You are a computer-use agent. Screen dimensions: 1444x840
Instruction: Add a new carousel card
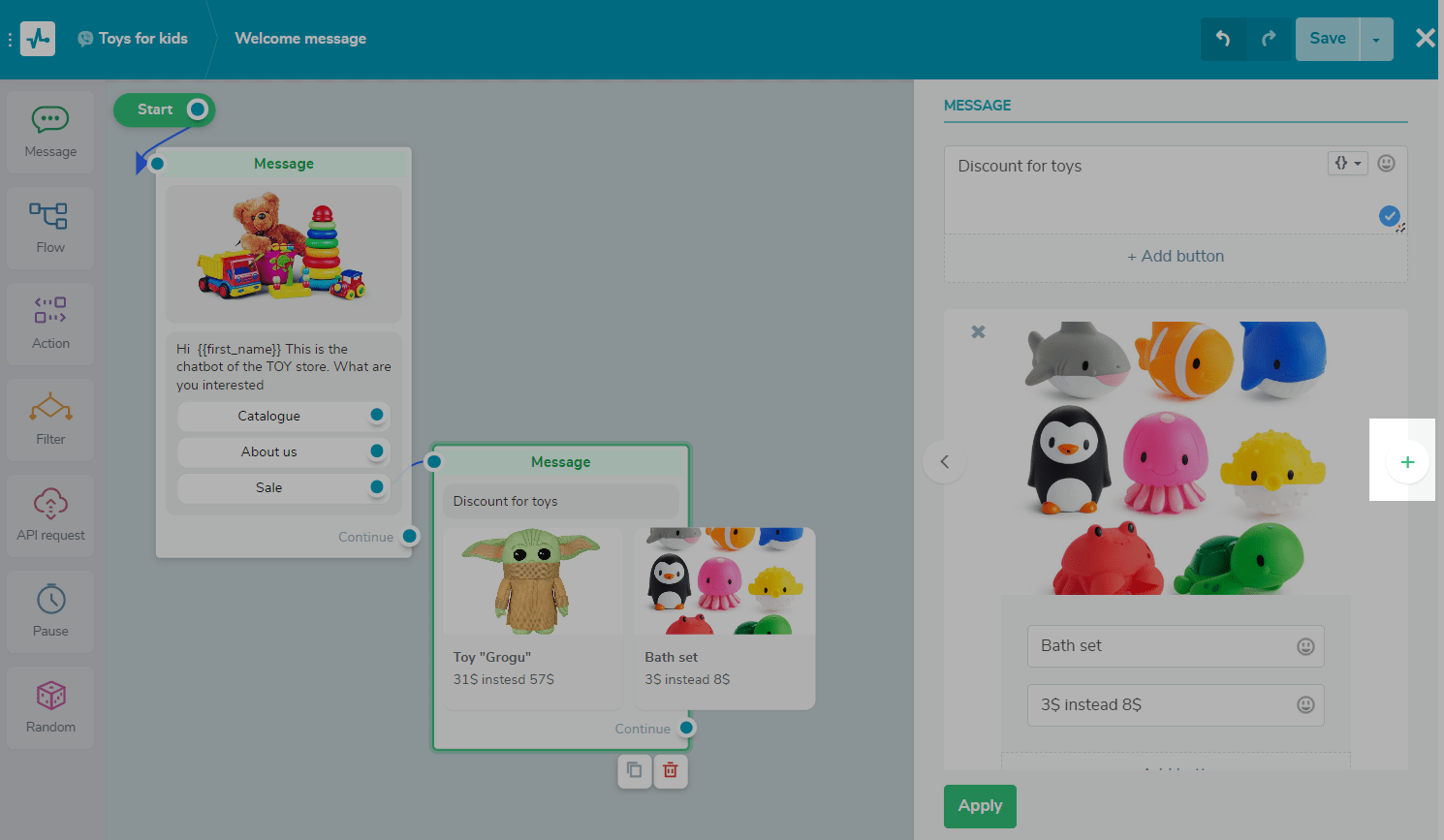click(1407, 462)
